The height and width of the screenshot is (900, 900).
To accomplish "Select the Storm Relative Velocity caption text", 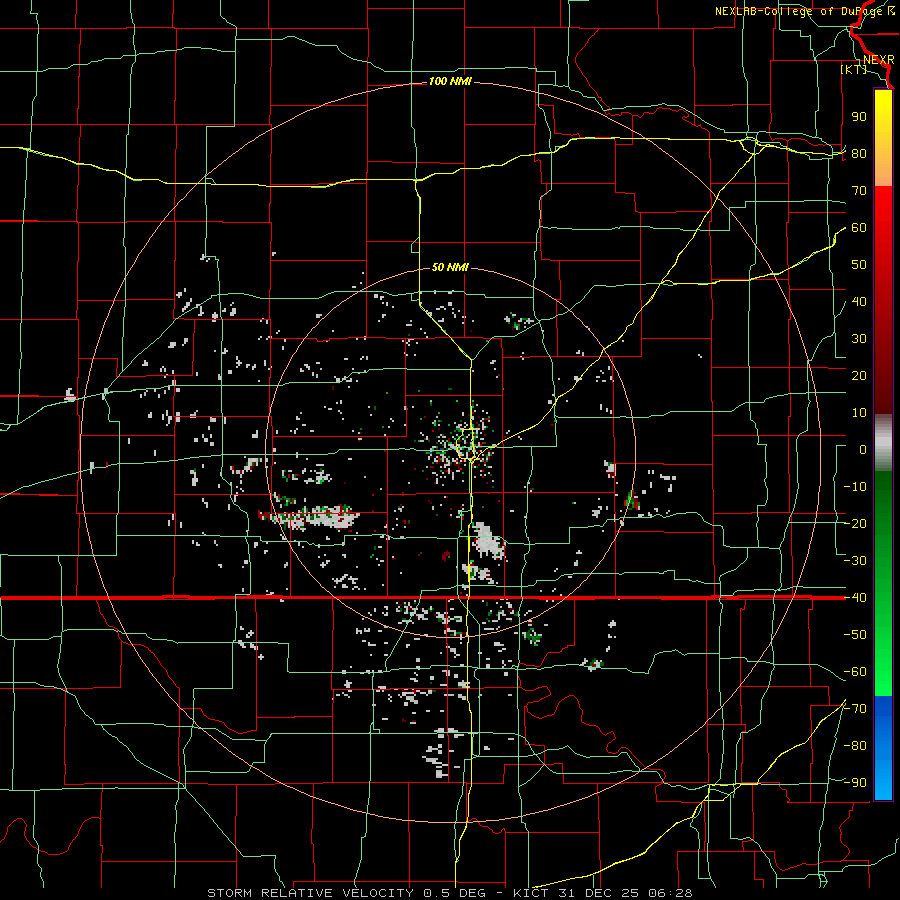I will click(450, 893).
